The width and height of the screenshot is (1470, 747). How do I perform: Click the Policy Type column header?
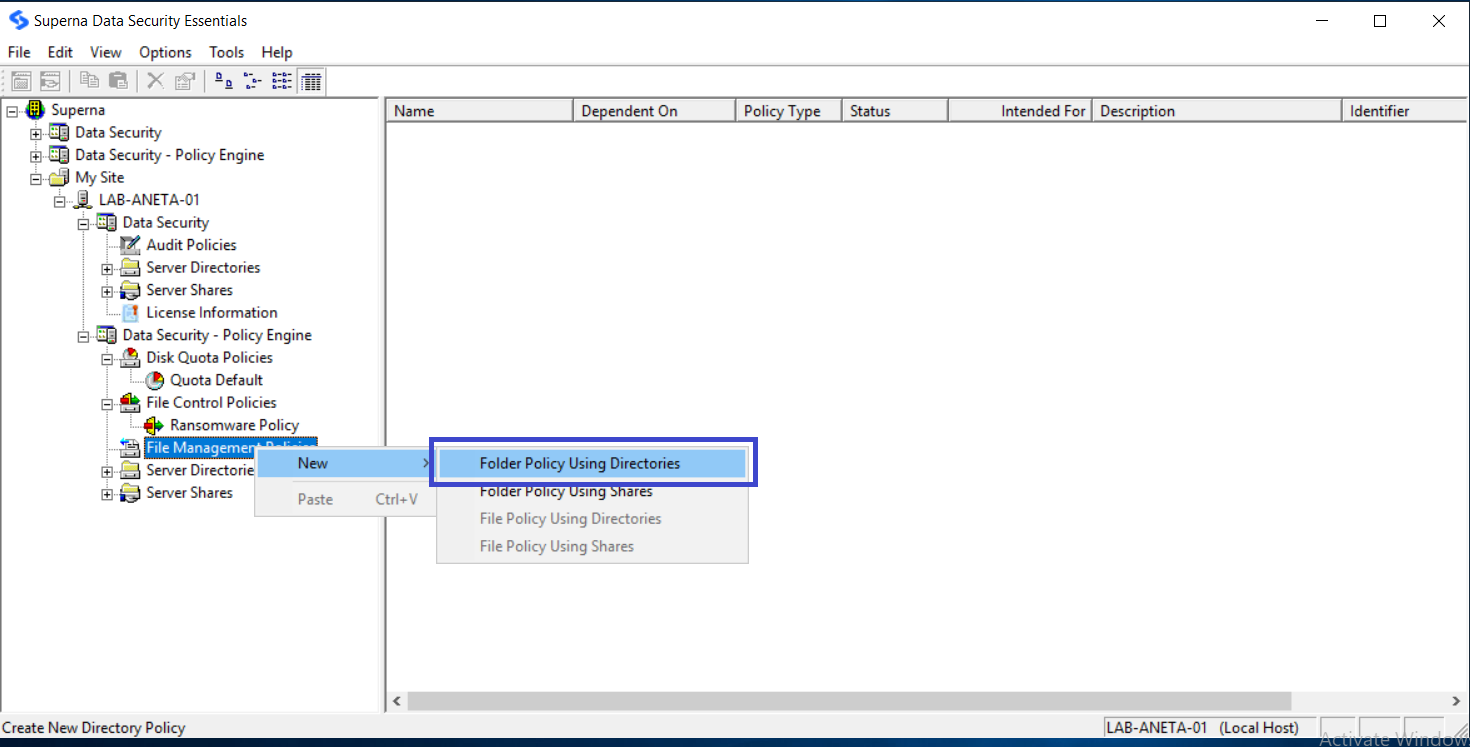coord(789,111)
